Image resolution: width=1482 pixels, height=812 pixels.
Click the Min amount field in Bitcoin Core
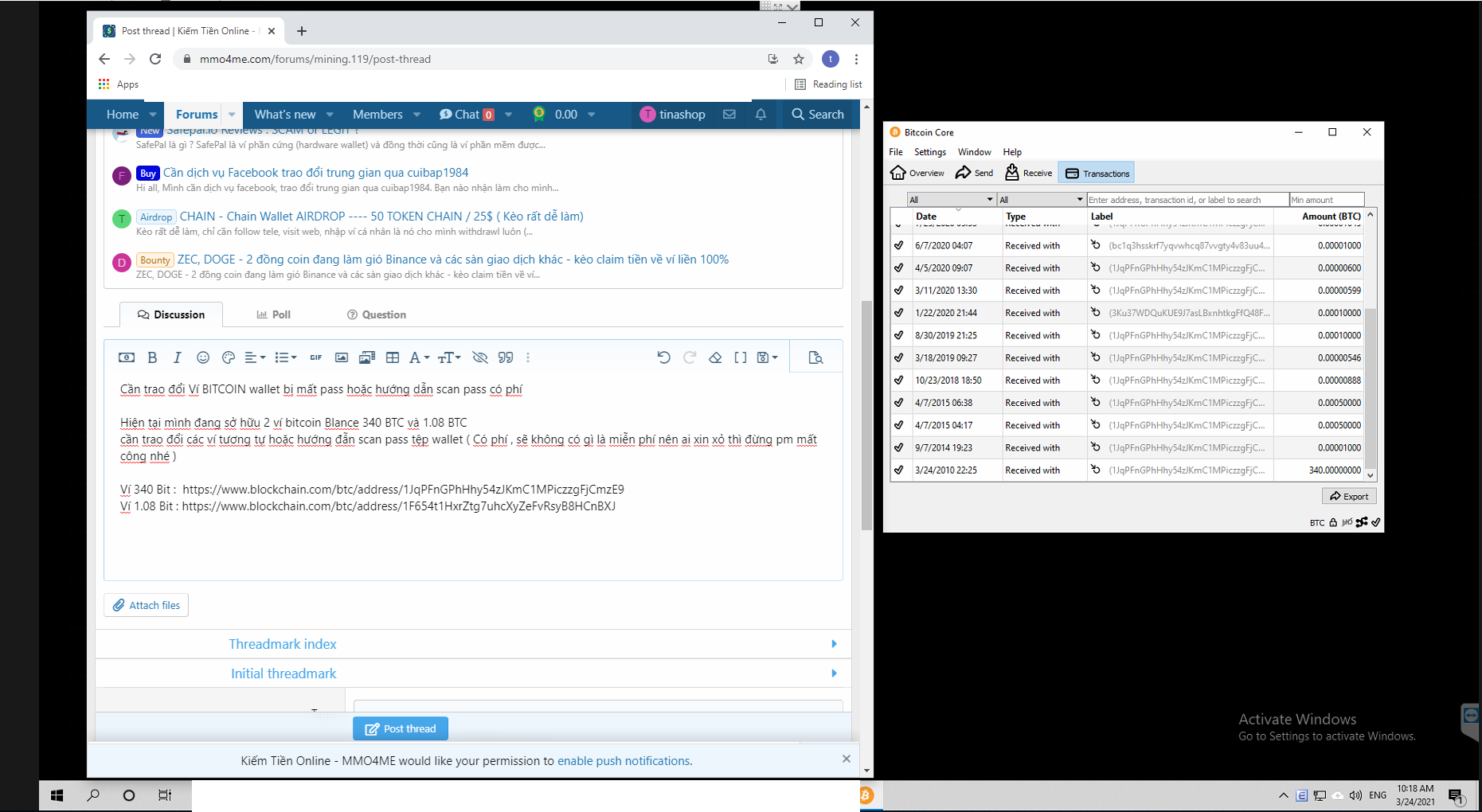[1327, 200]
